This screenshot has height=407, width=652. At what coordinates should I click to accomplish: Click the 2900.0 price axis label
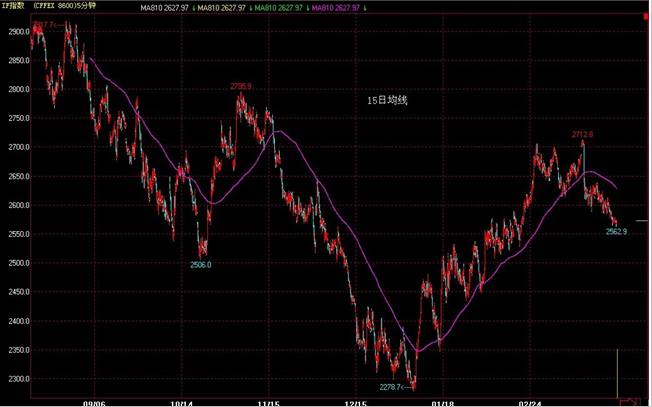[x=13, y=32]
